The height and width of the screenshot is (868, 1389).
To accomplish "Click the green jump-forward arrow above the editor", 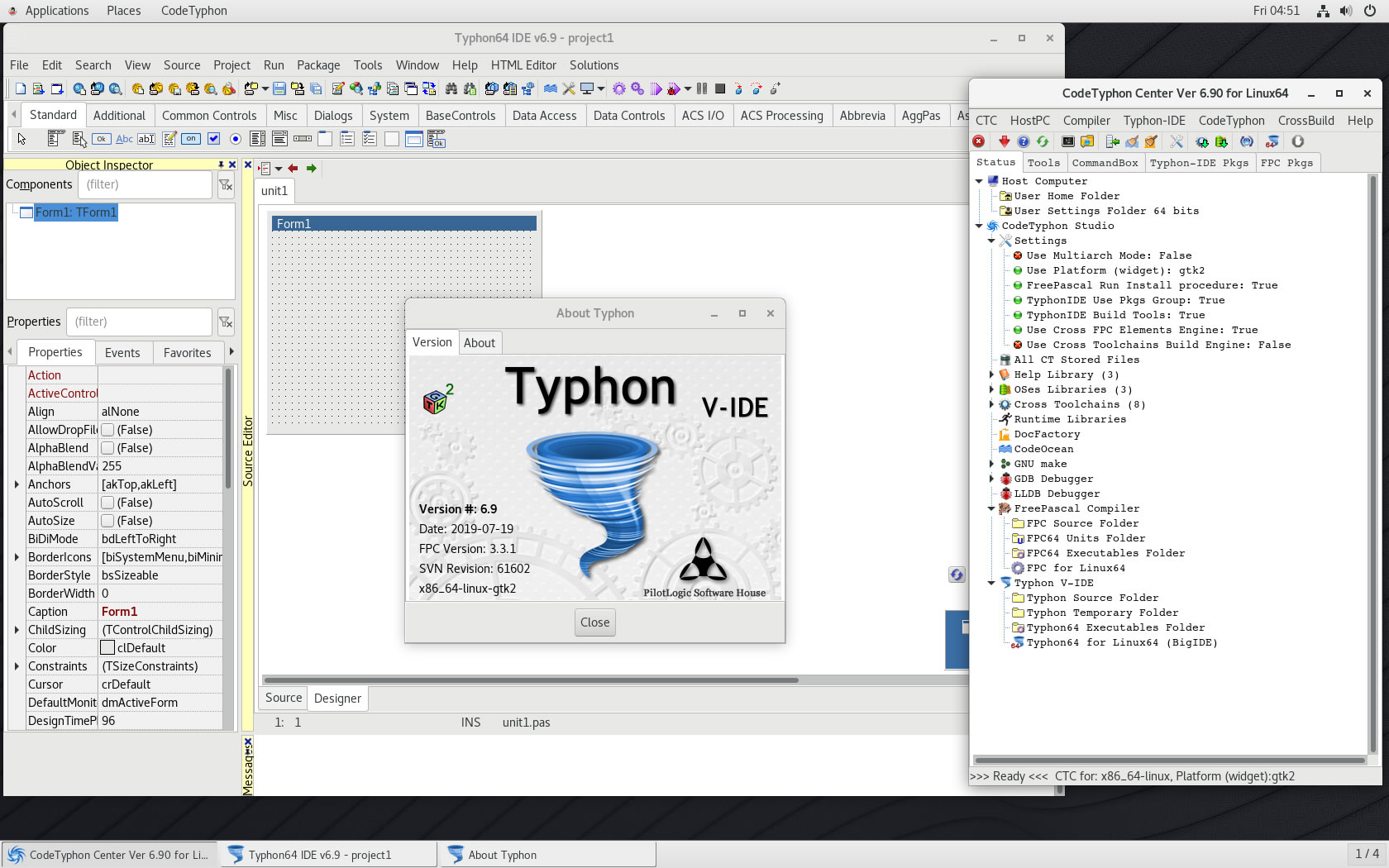I will tap(312, 168).
